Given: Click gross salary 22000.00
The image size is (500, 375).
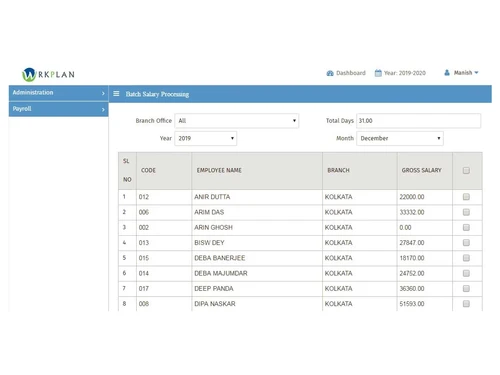Looking at the screenshot, I should (x=412, y=197).
